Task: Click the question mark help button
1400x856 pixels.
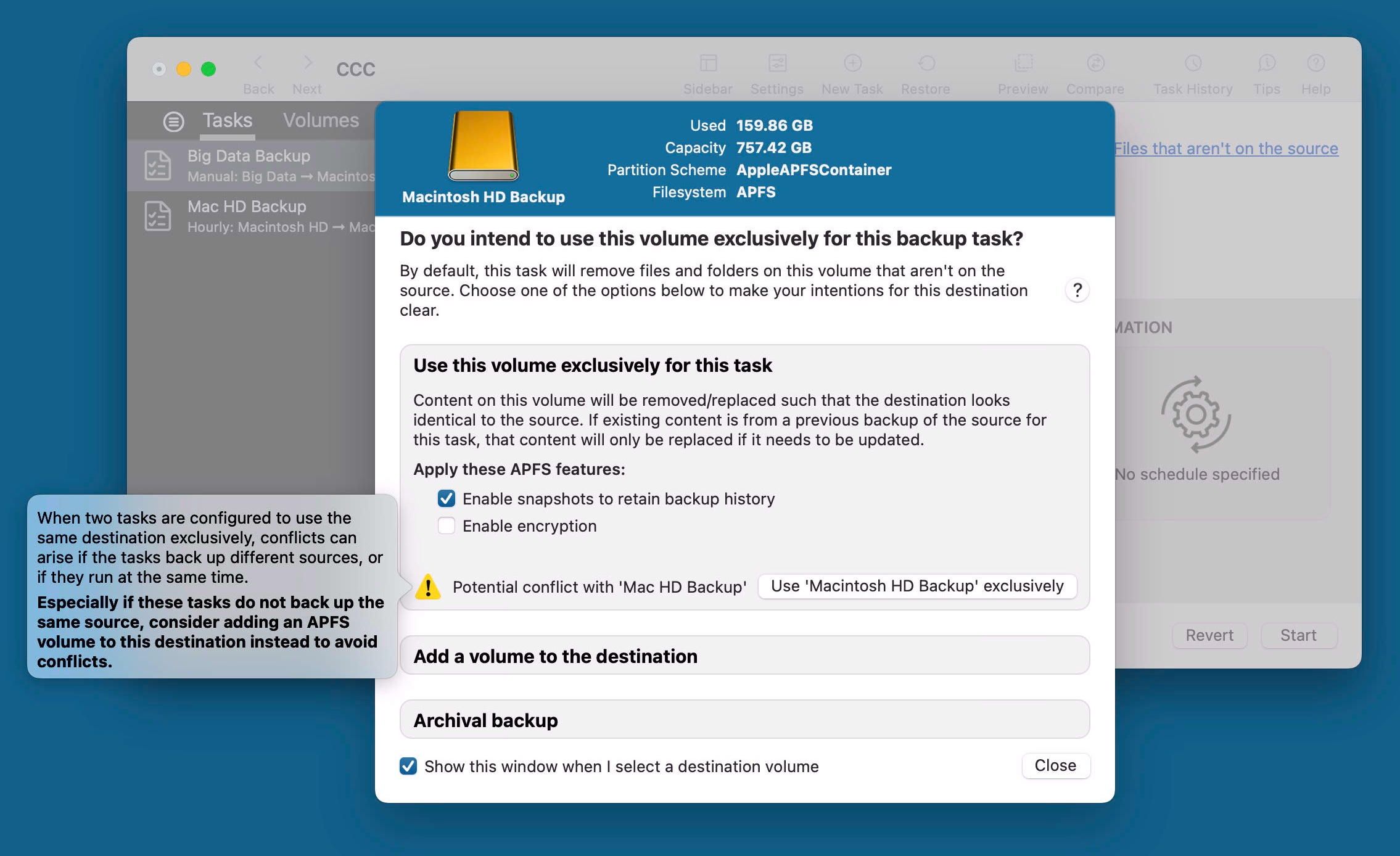Action: [x=1077, y=290]
